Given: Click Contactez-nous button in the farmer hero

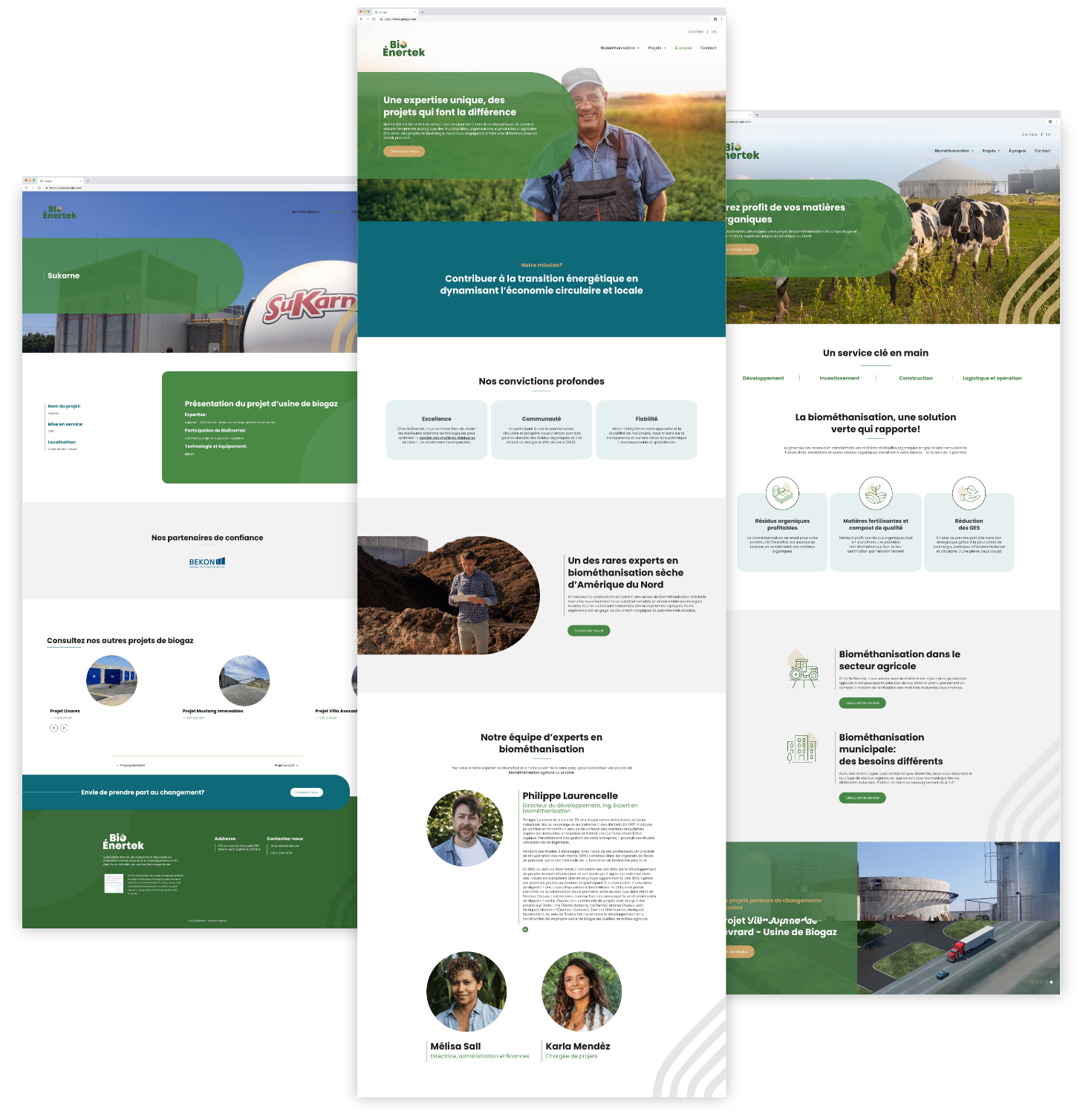Looking at the screenshot, I should click(x=404, y=152).
